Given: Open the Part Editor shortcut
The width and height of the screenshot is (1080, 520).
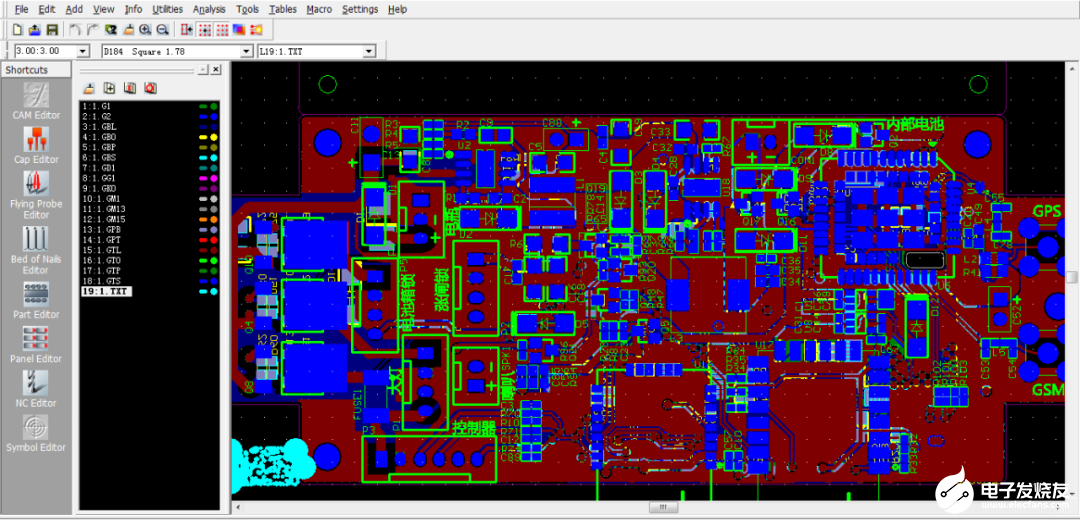Looking at the screenshot, I should click(x=37, y=300).
